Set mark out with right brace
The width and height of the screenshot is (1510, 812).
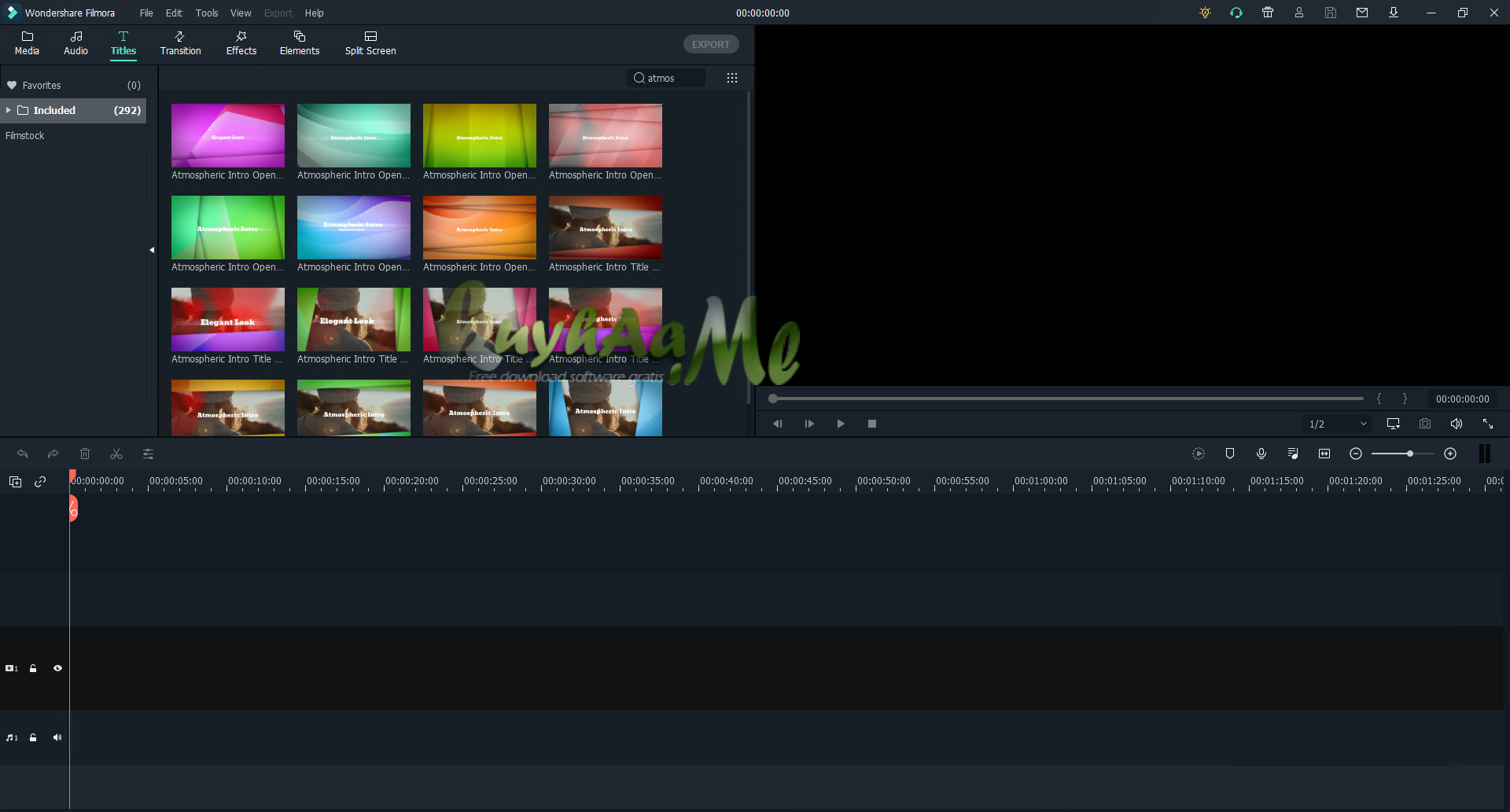click(x=1405, y=399)
